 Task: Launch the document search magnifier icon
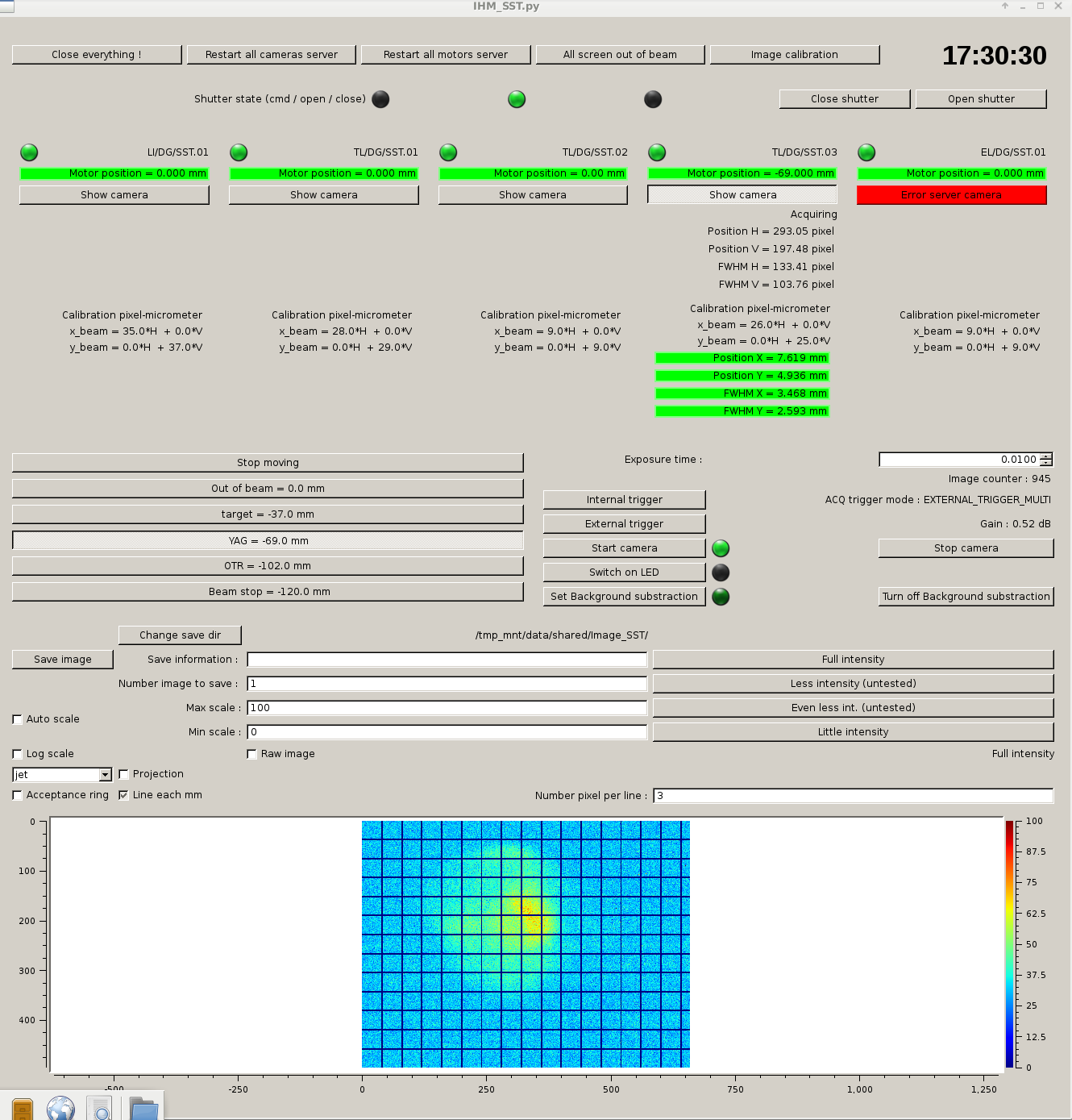coord(101,1110)
